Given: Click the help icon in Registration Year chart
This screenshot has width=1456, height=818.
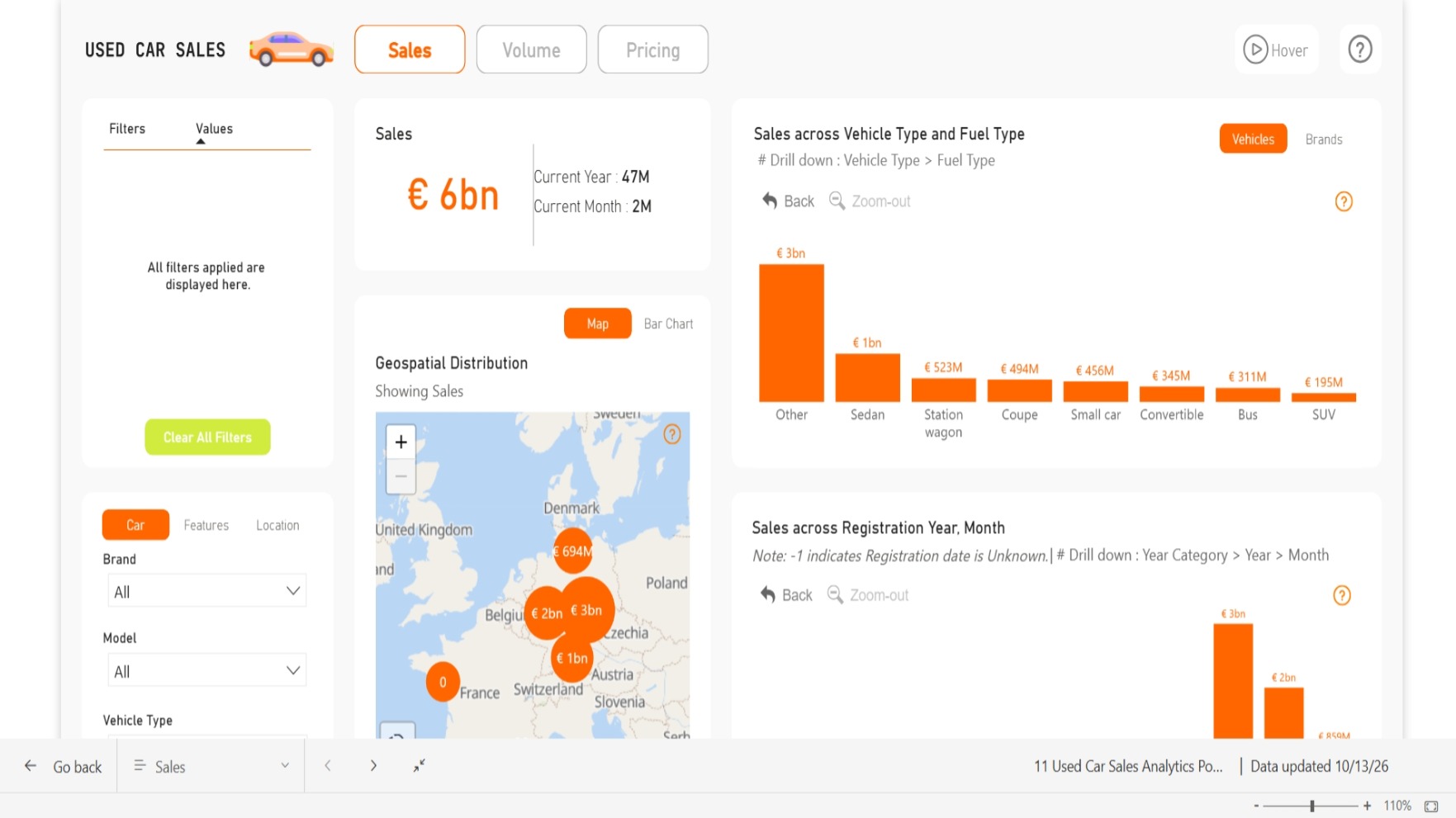Looking at the screenshot, I should coord(1342,595).
